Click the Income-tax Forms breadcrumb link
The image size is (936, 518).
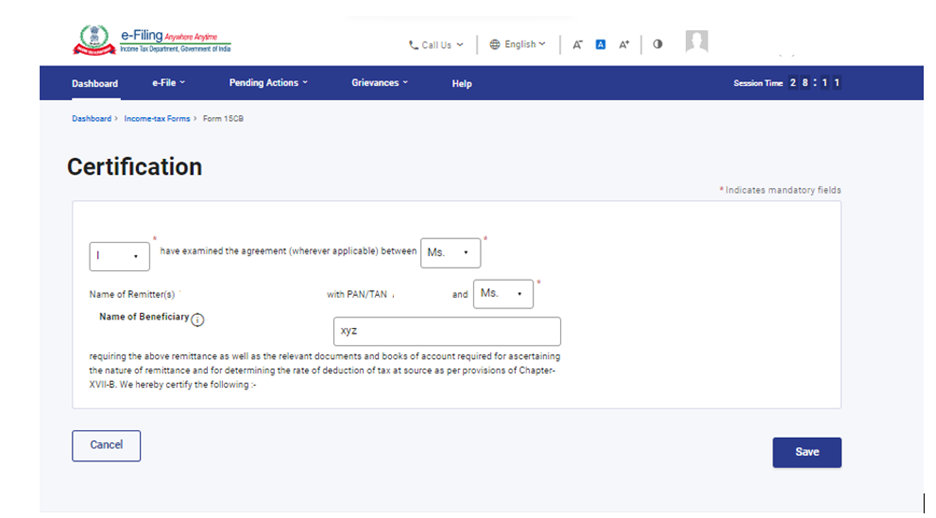(x=157, y=119)
